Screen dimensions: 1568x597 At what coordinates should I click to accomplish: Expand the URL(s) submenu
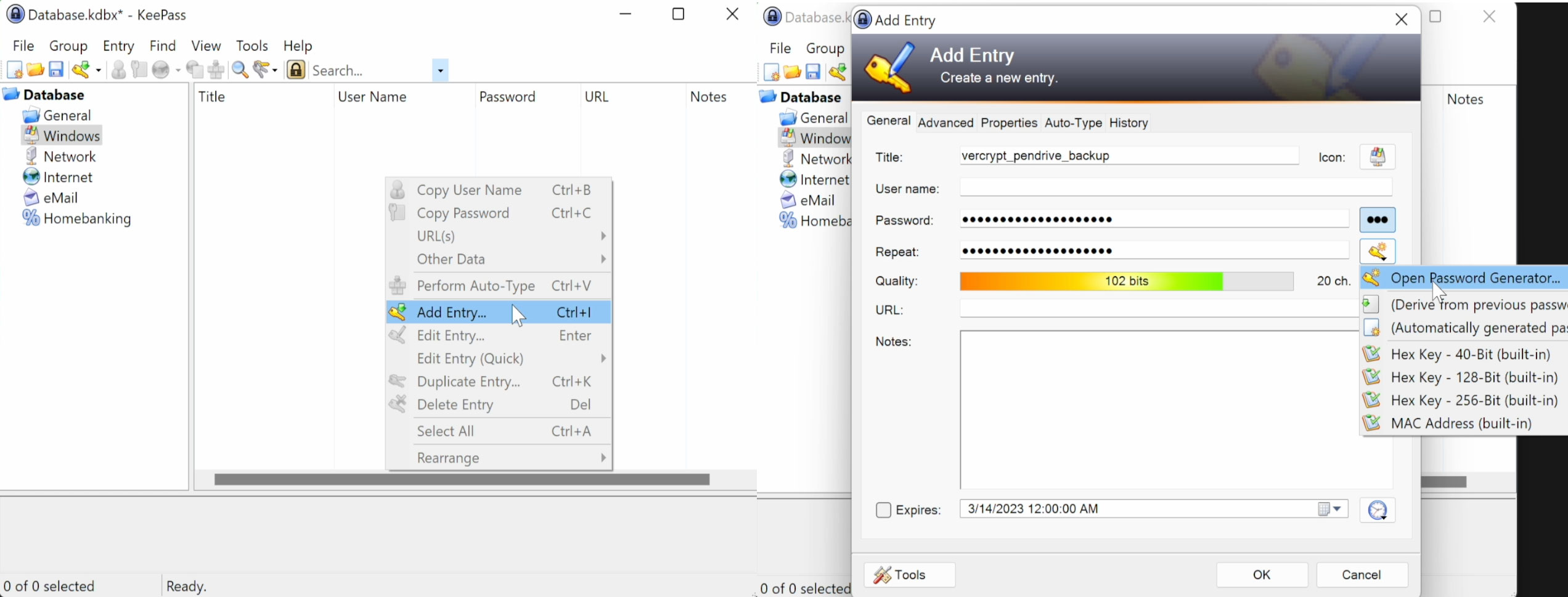pos(499,236)
